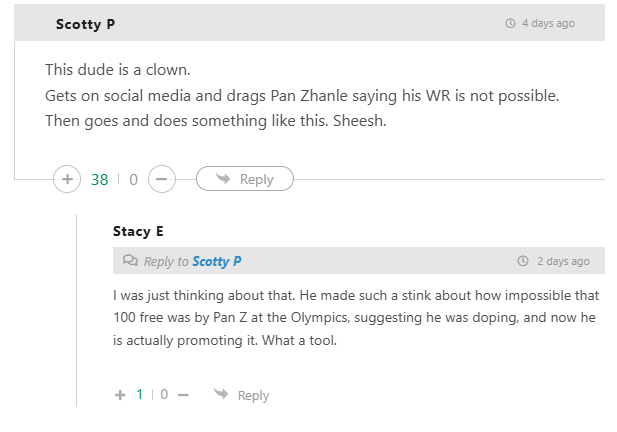Downvote Scotty P's comment with the minus icon
The width and height of the screenshot is (617, 432).
(162, 179)
